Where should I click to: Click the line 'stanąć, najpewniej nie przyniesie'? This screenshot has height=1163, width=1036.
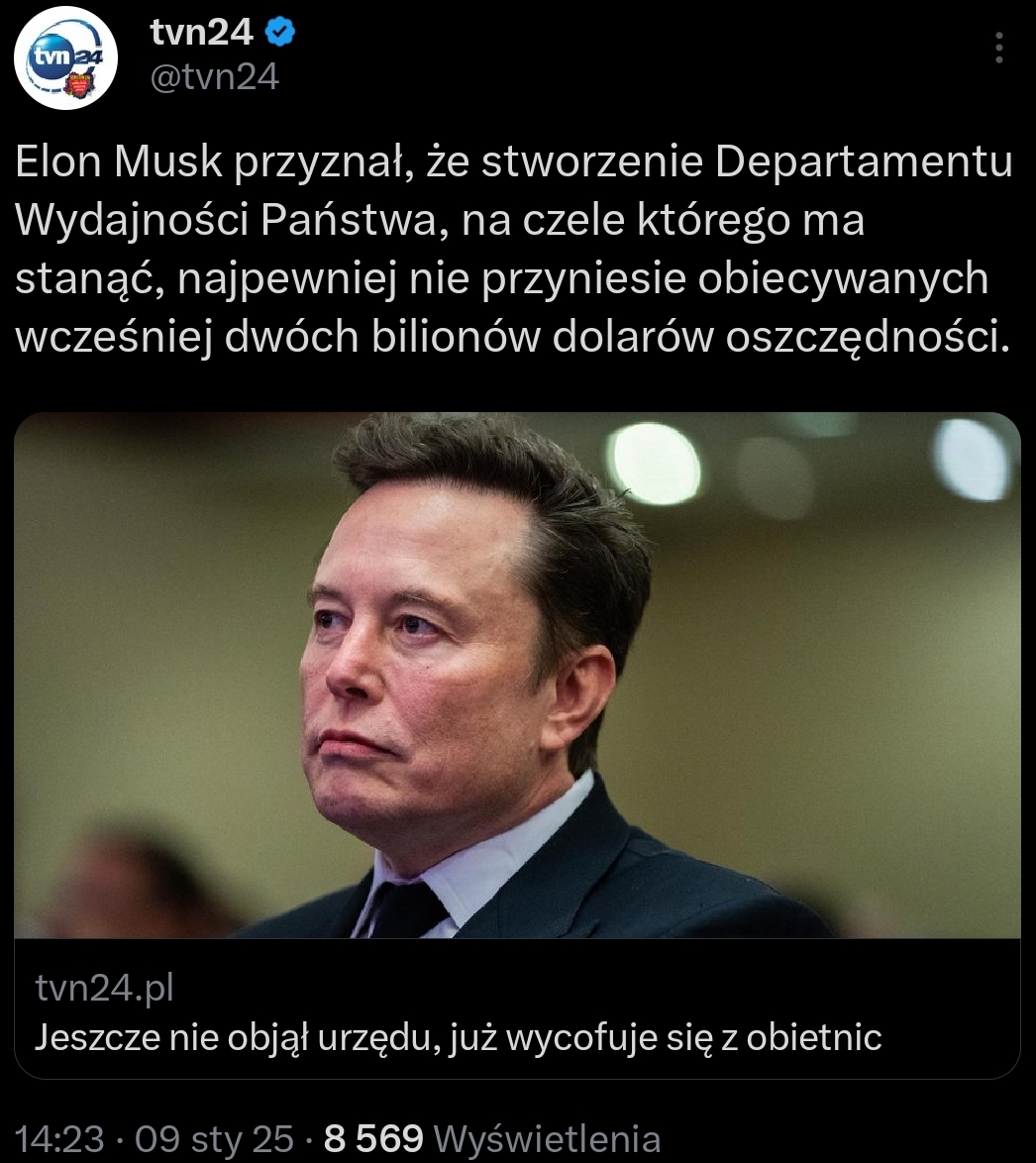pyautogui.click(x=350, y=279)
